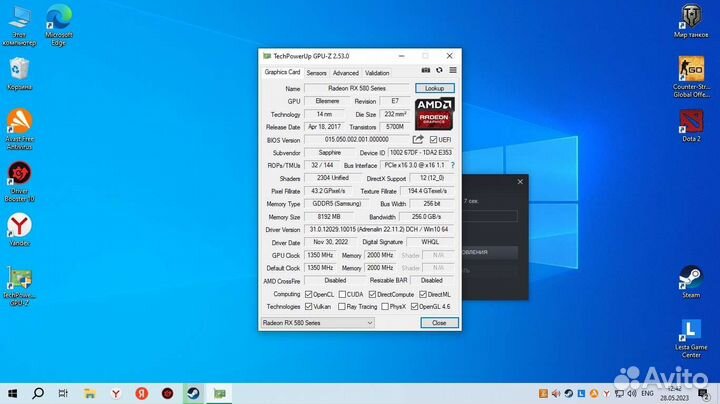Switch to the Advanced tab
Screen dimensions: 720x404
click(x=346, y=73)
